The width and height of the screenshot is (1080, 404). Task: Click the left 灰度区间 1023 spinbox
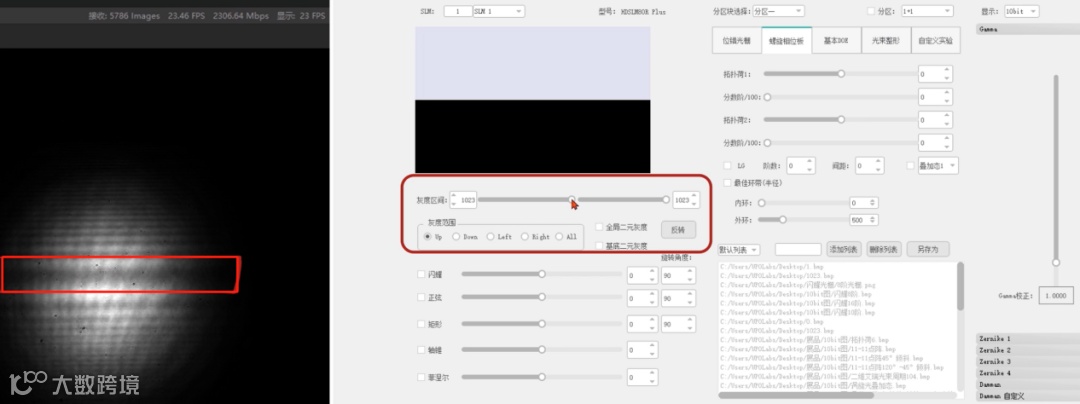pyautogui.click(x=463, y=200)
